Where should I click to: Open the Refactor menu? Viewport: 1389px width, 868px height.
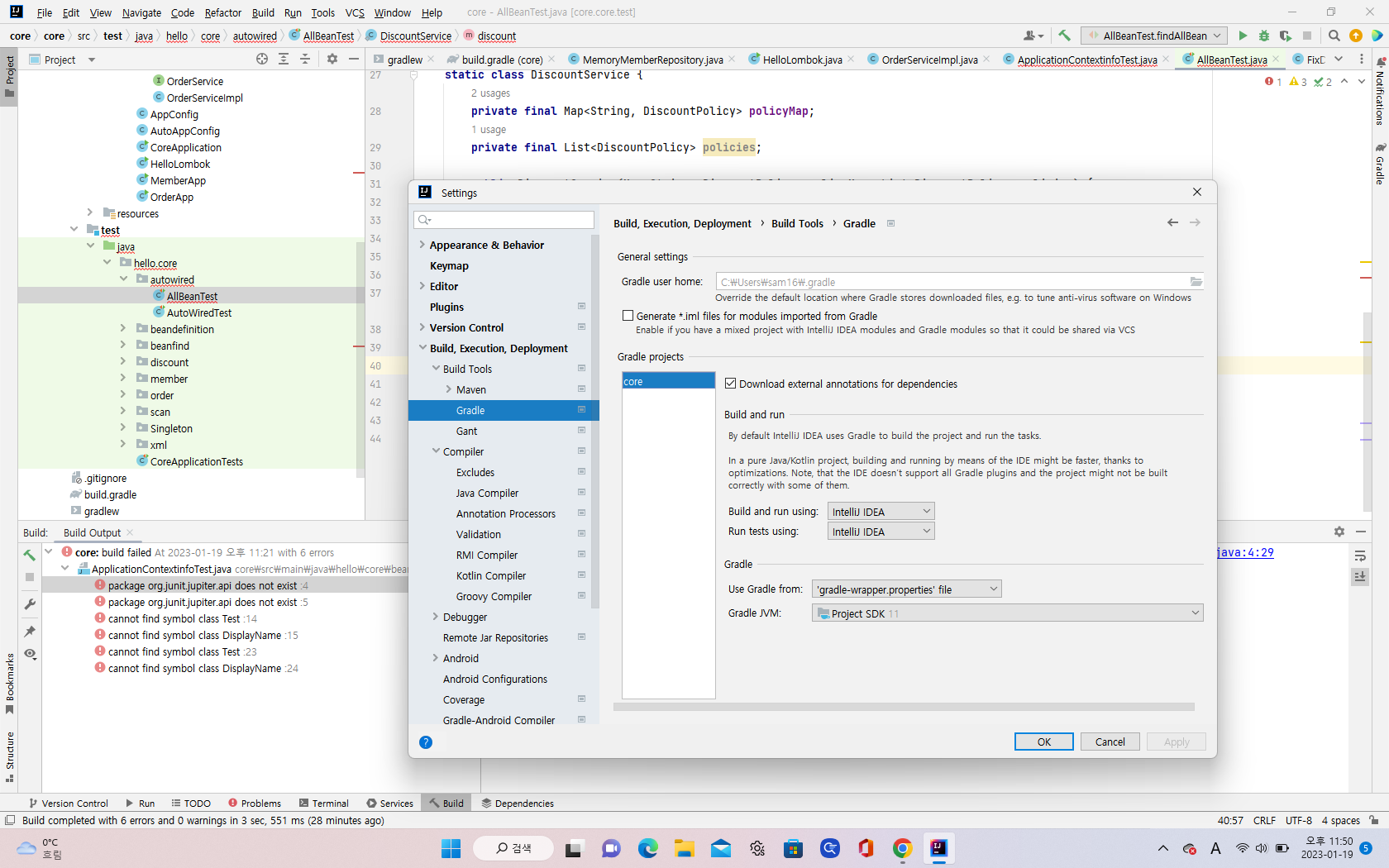coord(223,12)
